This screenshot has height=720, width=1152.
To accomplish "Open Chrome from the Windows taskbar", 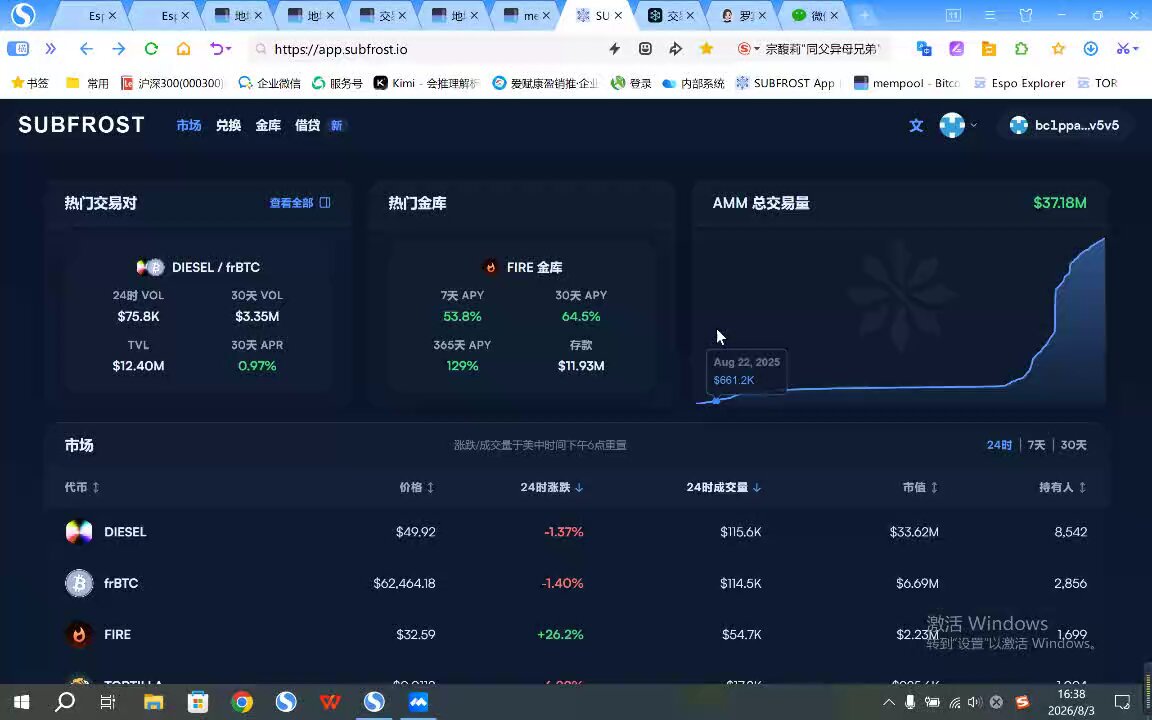I will point(242,702).
